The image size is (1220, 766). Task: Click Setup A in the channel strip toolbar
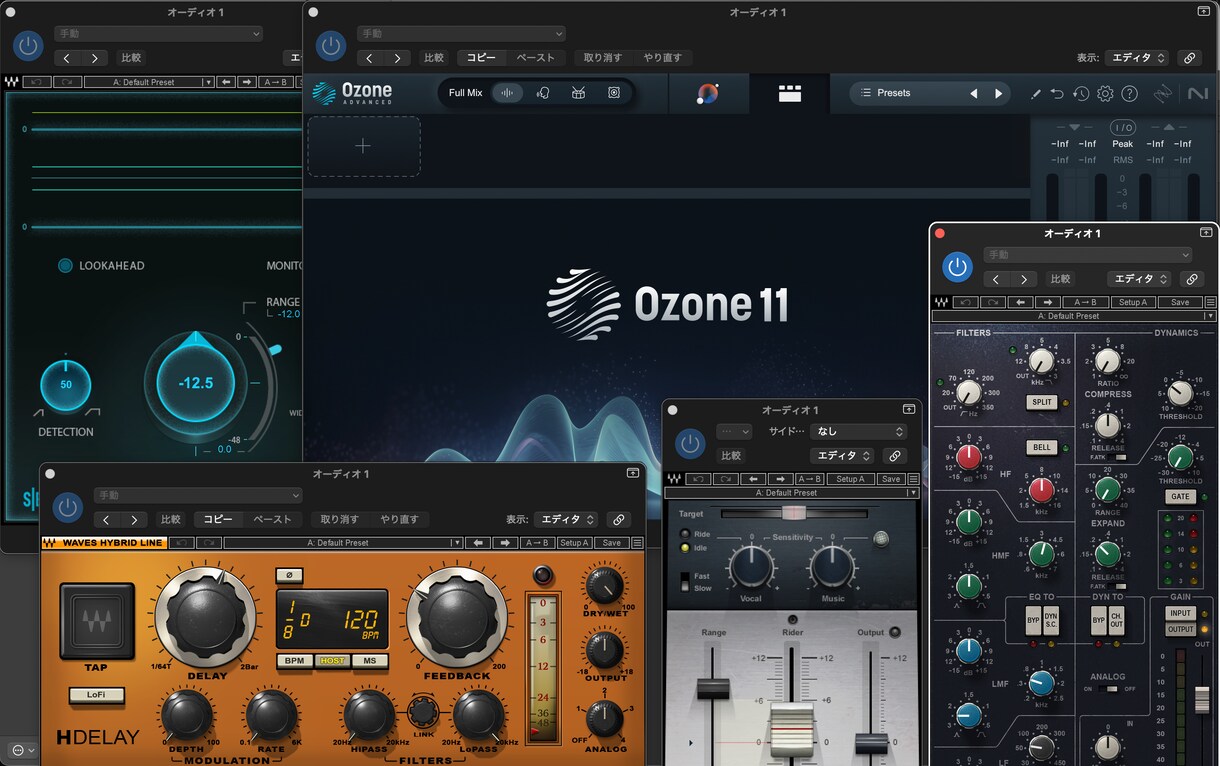[x=1133, y=302]
